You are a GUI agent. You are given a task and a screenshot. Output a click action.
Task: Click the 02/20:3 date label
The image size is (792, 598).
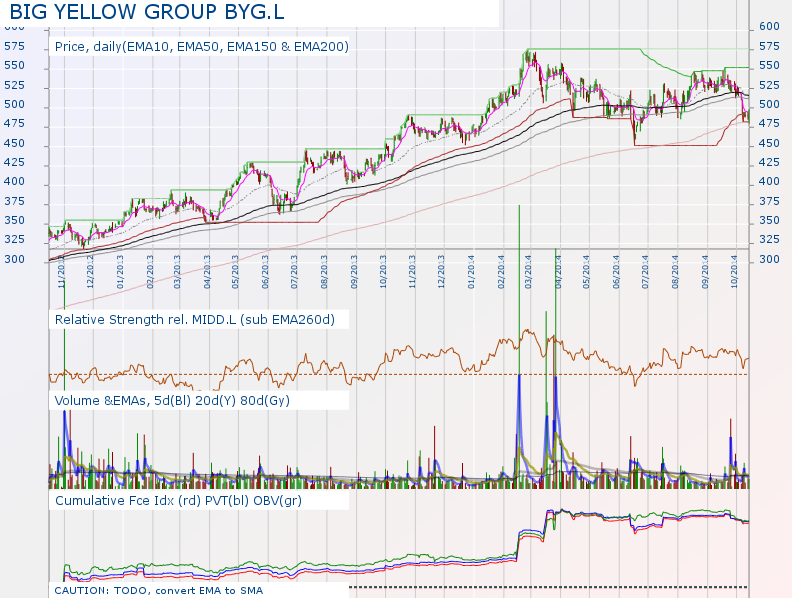pyautogui.click(x=150, y=272)
